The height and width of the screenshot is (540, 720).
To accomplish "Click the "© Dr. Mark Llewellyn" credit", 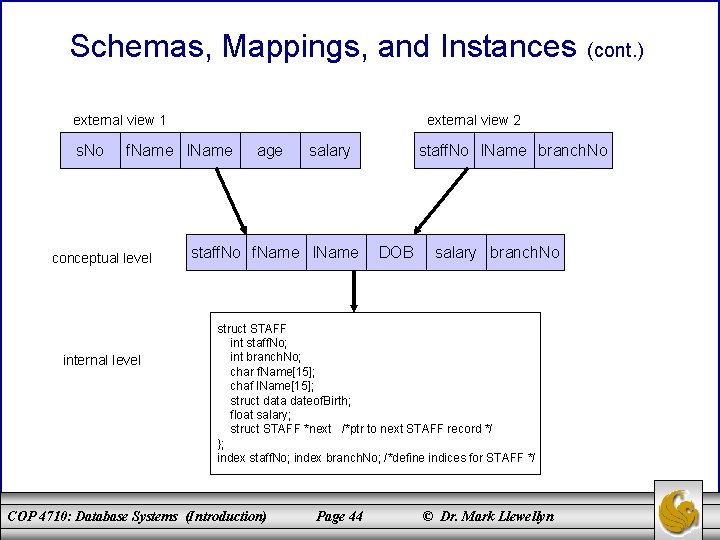I will [488, 516].
